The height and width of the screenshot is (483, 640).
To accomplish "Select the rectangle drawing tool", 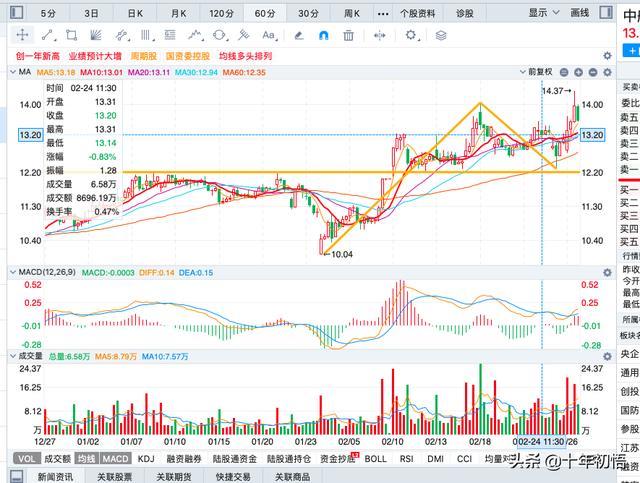I will tap(72, 36).
